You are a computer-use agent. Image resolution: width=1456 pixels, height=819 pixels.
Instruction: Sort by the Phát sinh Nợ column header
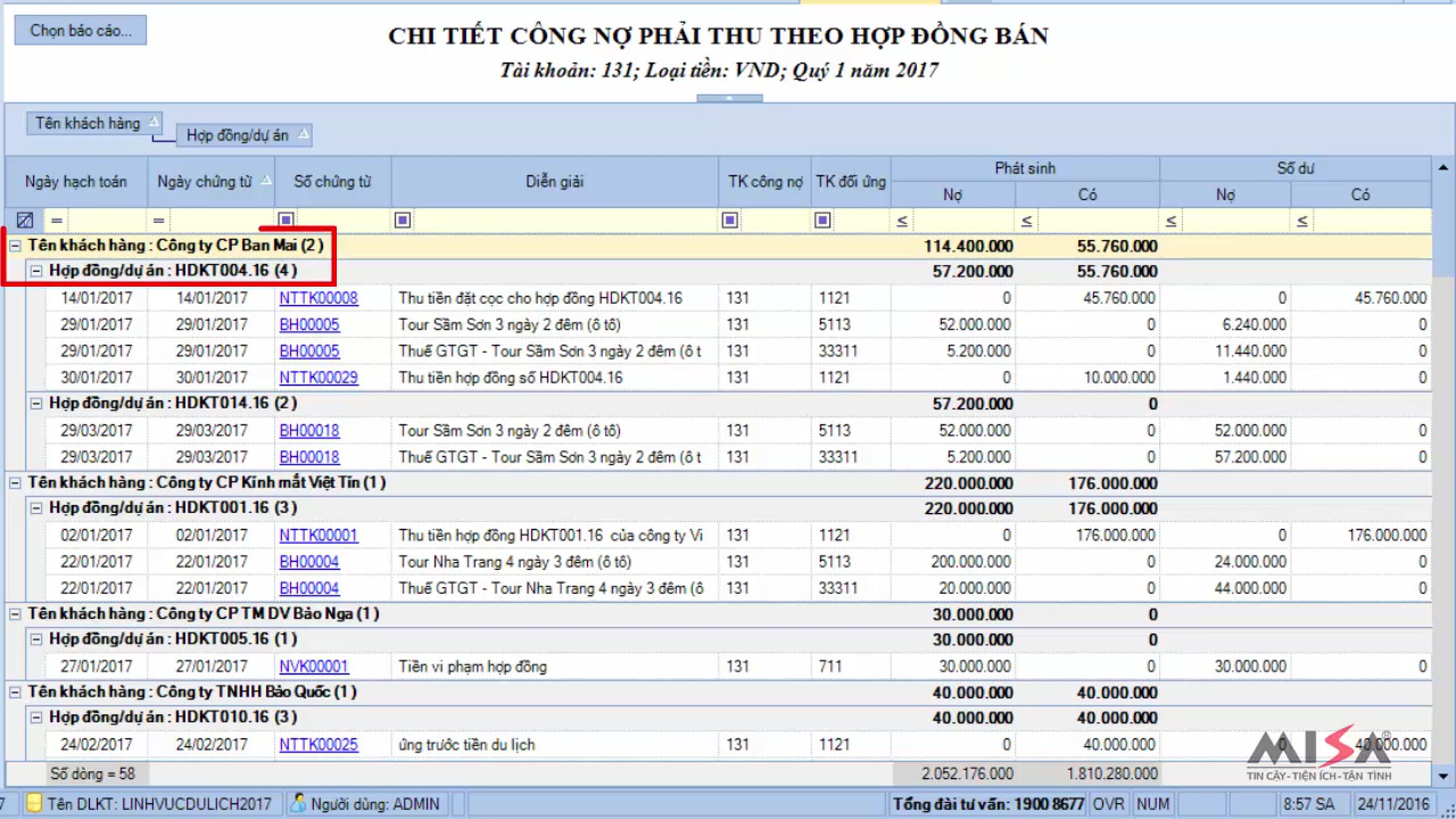pyautogui.click(x=953, y=195)
